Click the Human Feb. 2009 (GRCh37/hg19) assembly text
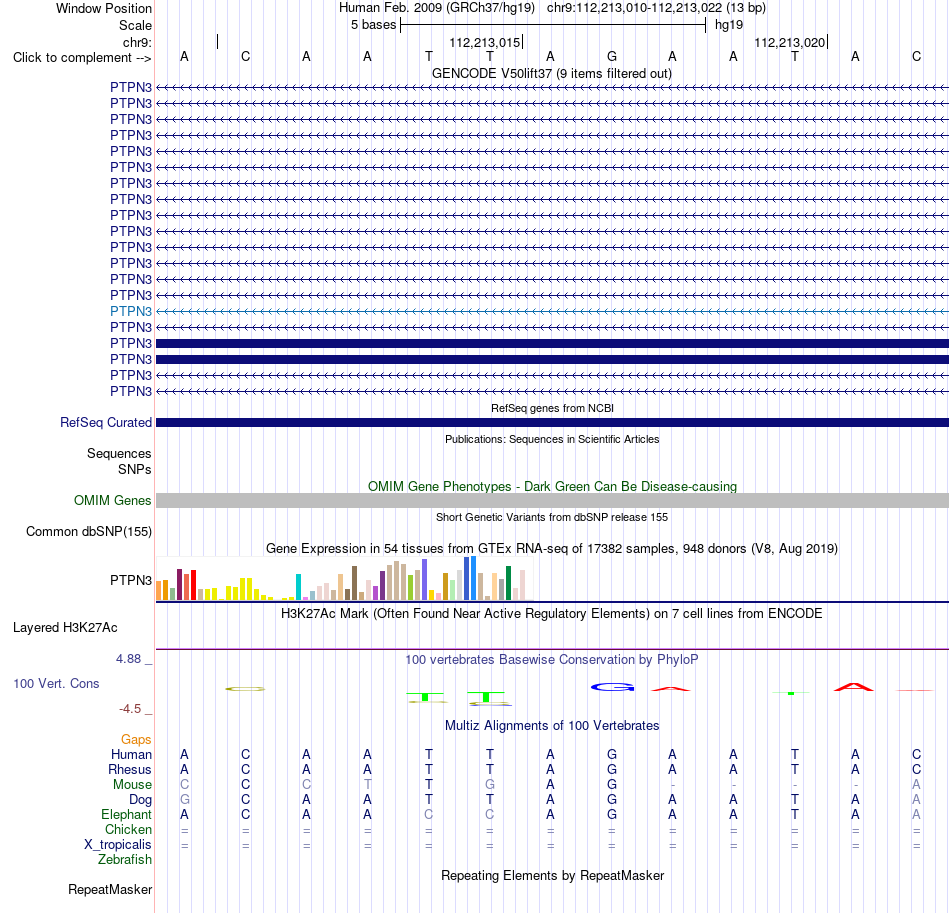 coord(437,8)
